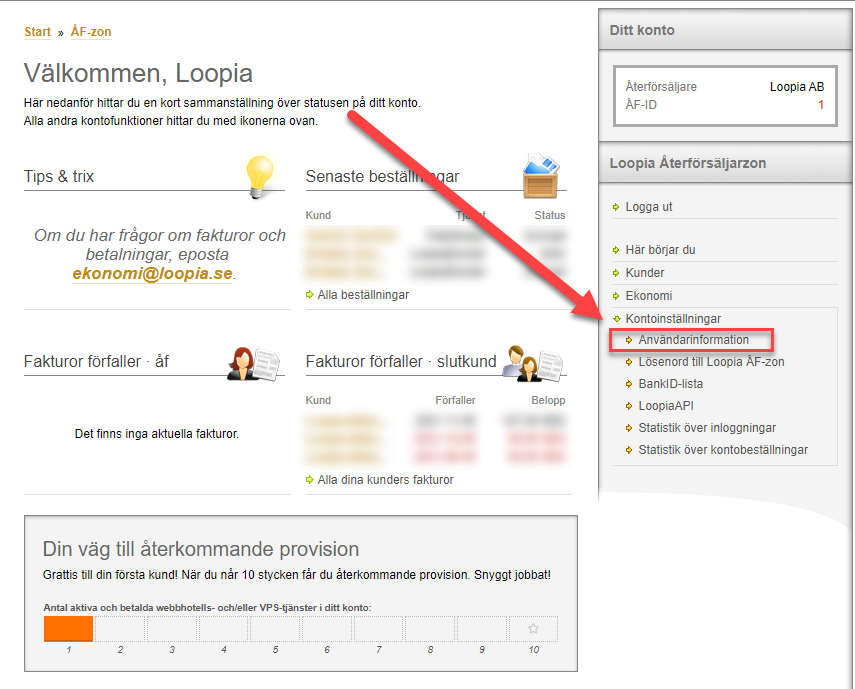Open the Här börjar du menu item
This screenshot has height=689, width=855.
point(660,250)
